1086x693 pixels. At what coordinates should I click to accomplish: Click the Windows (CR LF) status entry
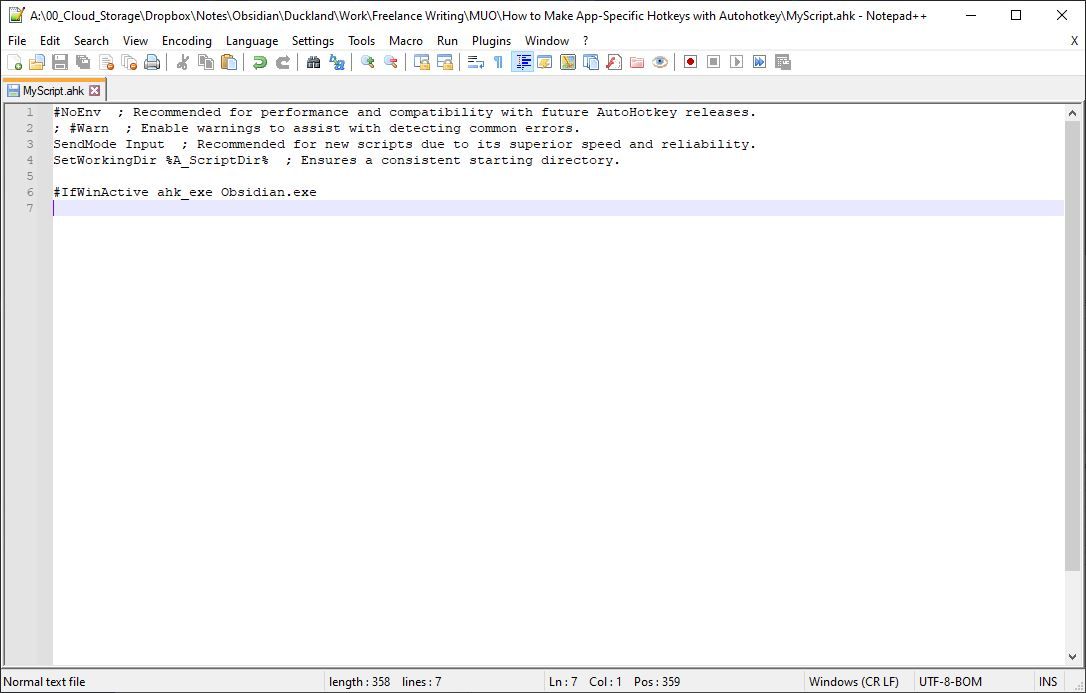click(x=853, y=682)
